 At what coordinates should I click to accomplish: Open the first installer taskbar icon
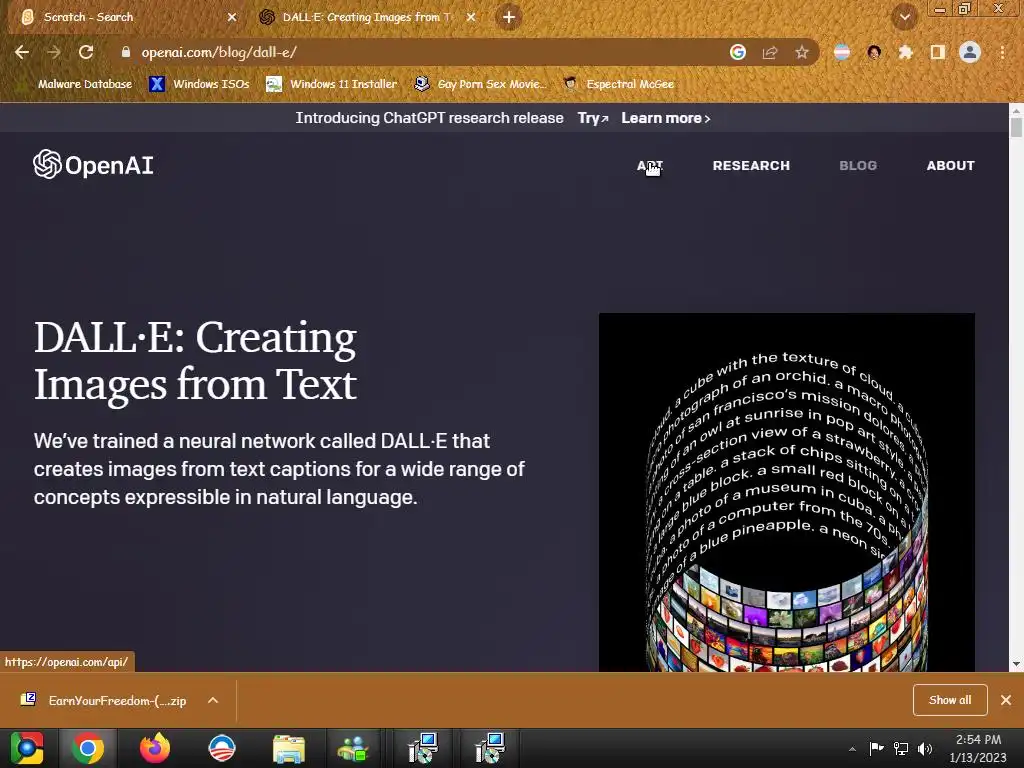coord(423,748)
